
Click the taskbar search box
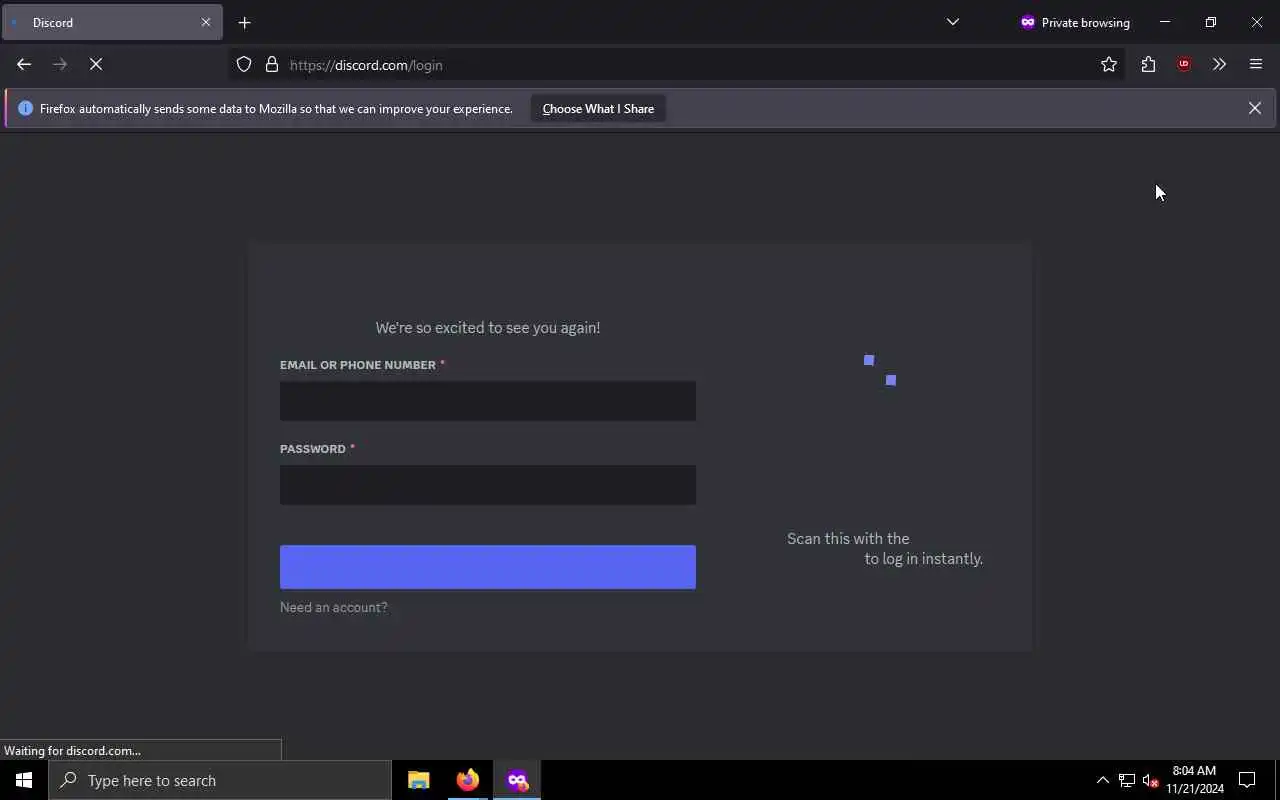point(220,780)
